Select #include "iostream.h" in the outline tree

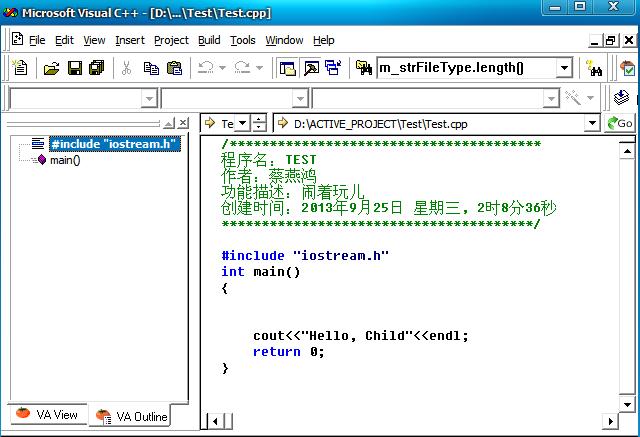(x=114, y=144)
